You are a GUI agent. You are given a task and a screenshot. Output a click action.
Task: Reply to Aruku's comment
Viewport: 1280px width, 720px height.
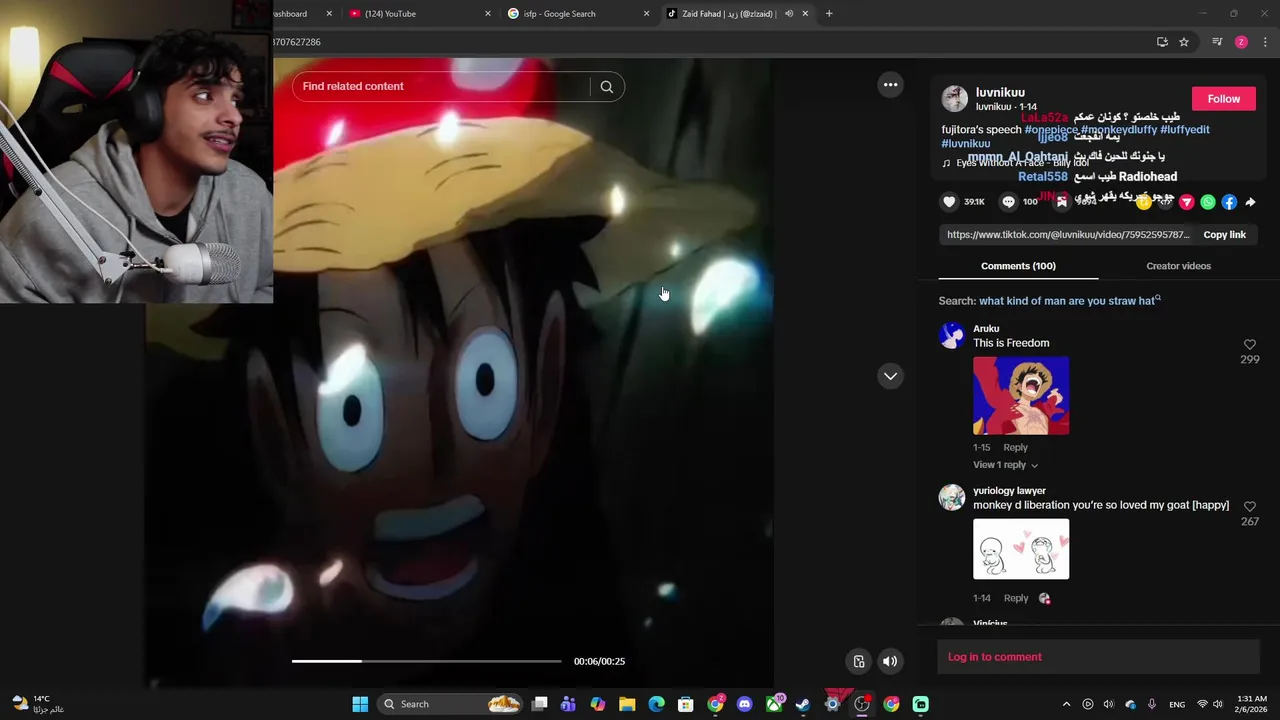tap(1015, 448)
